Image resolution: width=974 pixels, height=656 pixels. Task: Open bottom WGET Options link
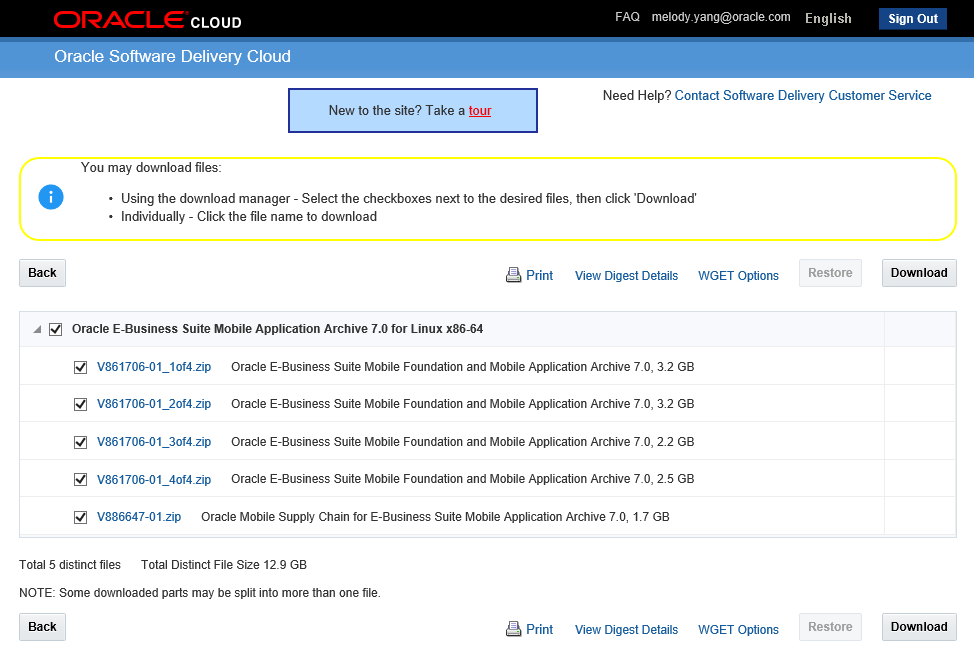point(738,630)
